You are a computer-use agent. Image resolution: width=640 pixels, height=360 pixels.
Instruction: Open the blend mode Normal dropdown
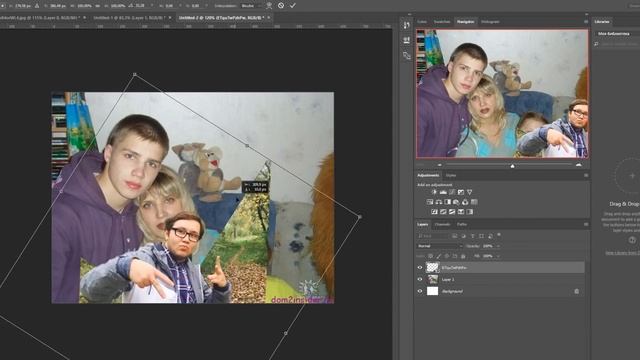(439, 246)
